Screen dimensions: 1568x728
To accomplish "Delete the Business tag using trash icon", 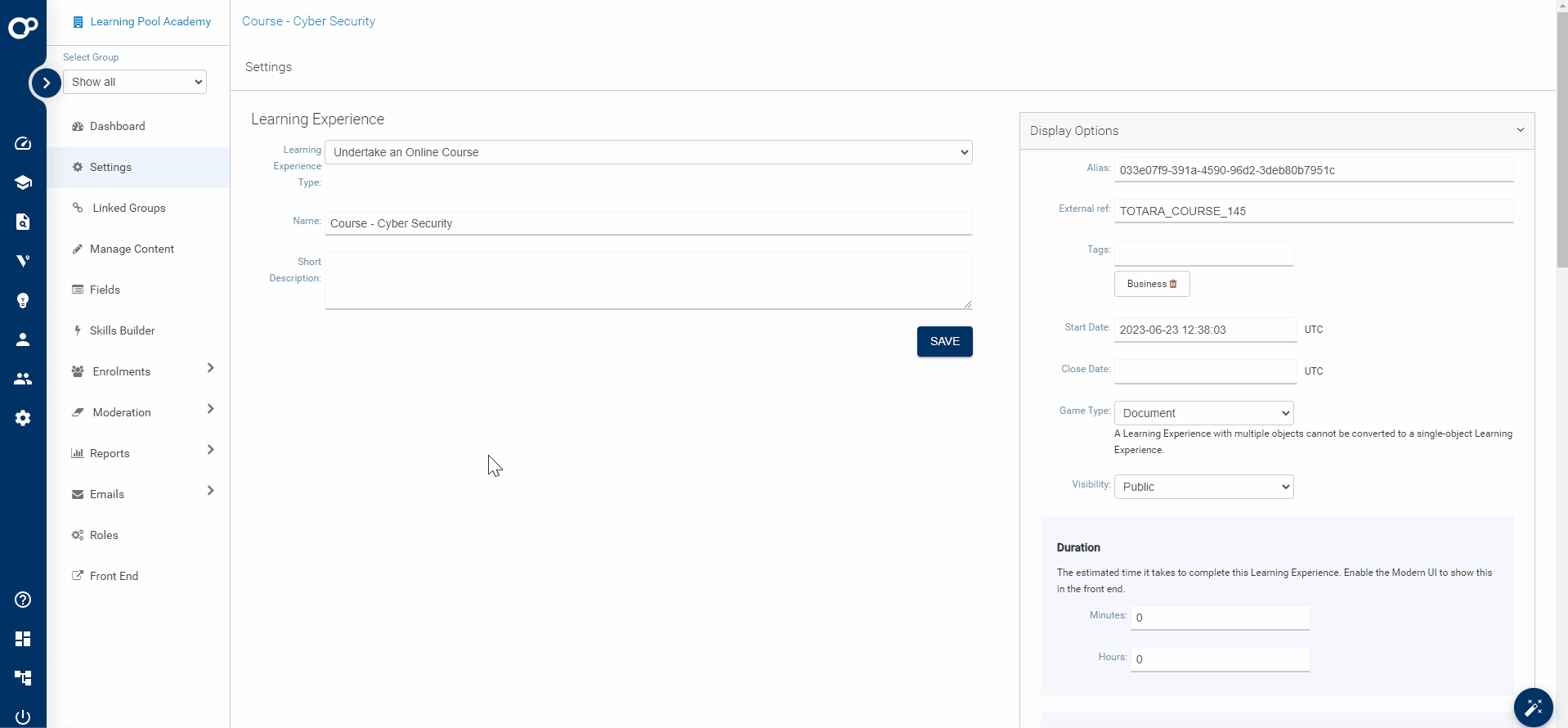I will (1173, 284).
